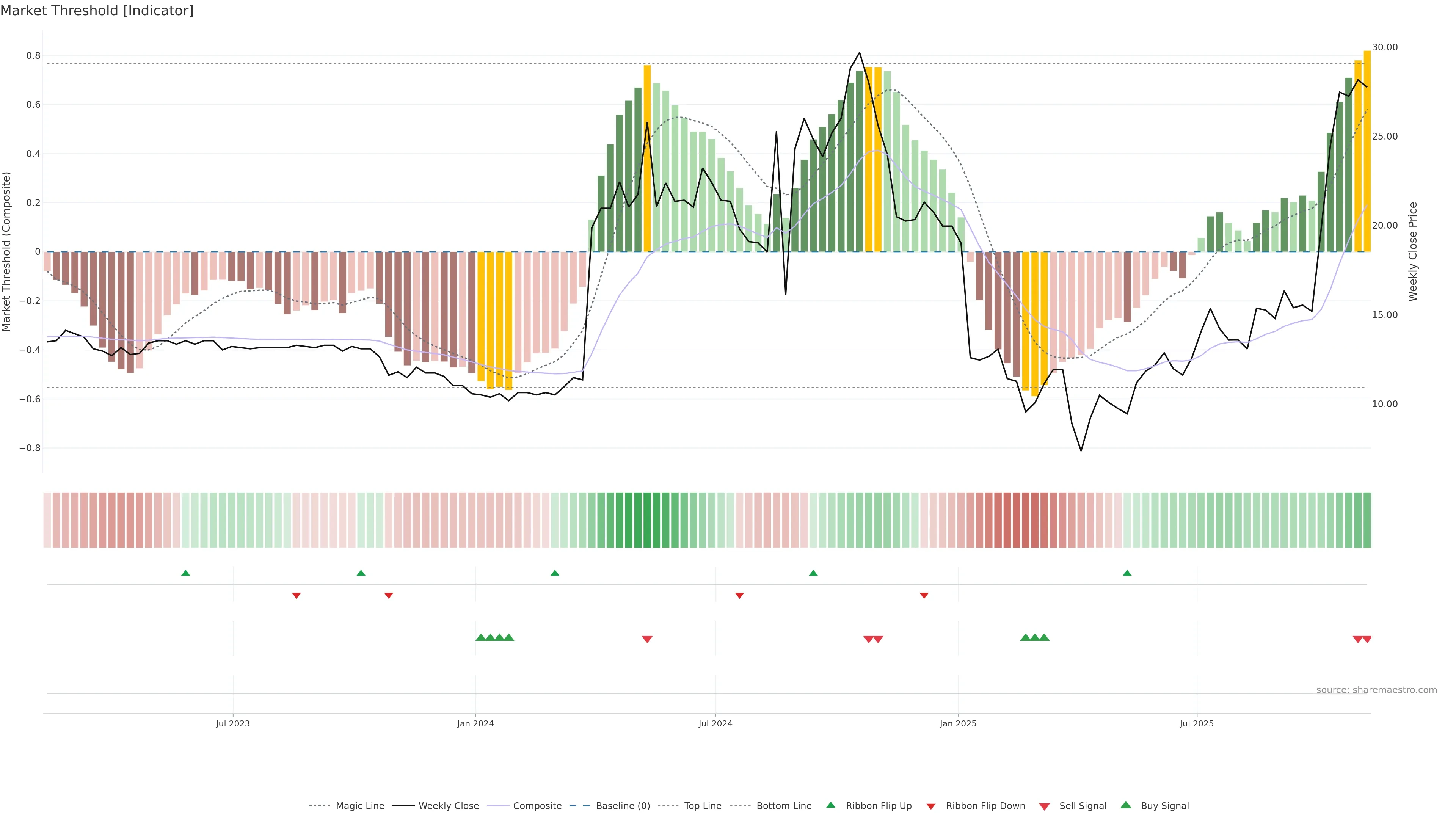Click the 30.00 tick on the price axis
Image resolution: width=1456 pixels, height=819 pixels.
pyautogui.click(x=1385, y=47)
